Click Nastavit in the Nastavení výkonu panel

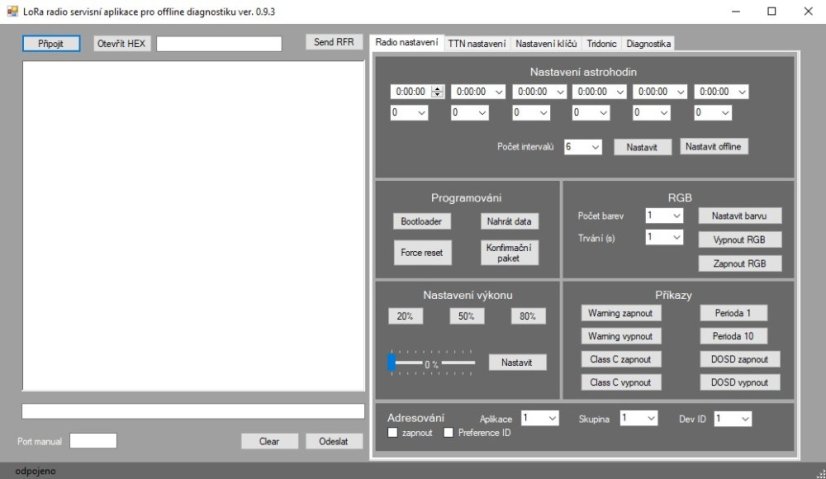[517, 363]
